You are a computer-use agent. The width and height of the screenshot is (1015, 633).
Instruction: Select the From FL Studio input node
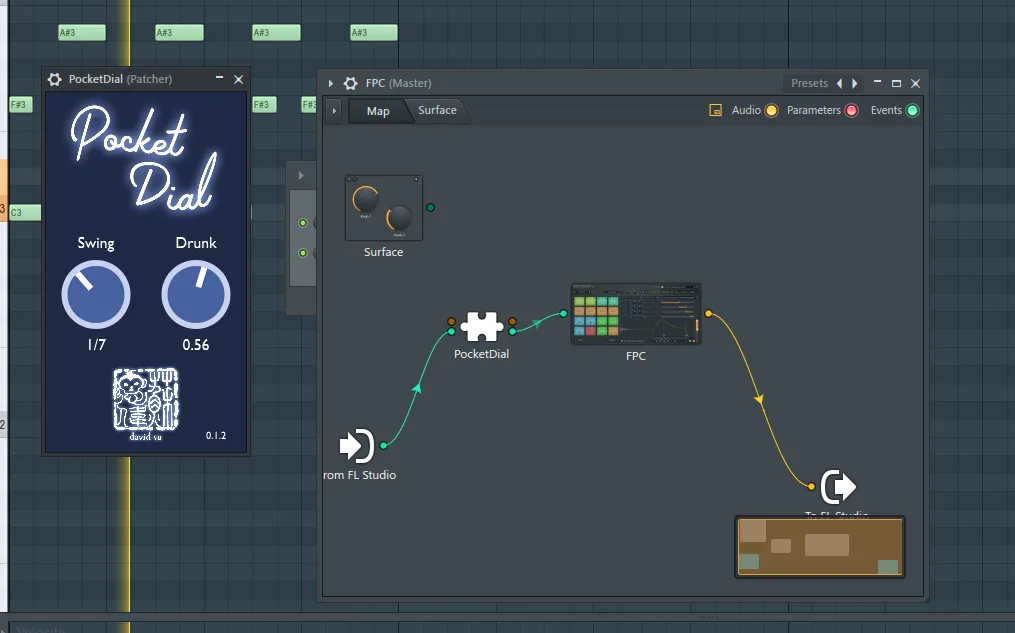point(357,445)
